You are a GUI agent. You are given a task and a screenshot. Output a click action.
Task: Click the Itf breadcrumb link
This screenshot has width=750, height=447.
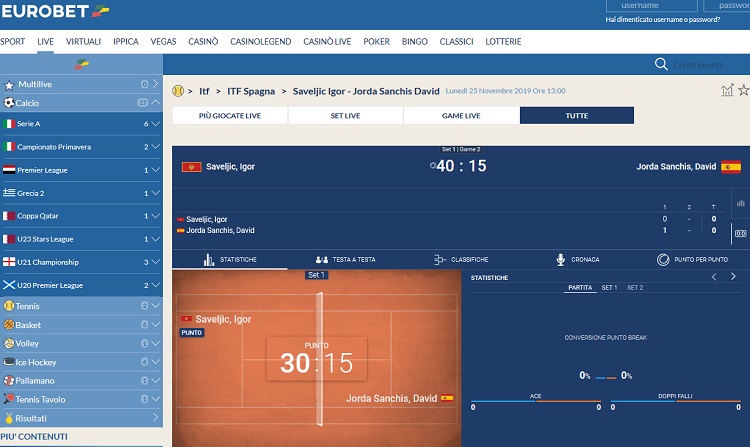point(204,91)
